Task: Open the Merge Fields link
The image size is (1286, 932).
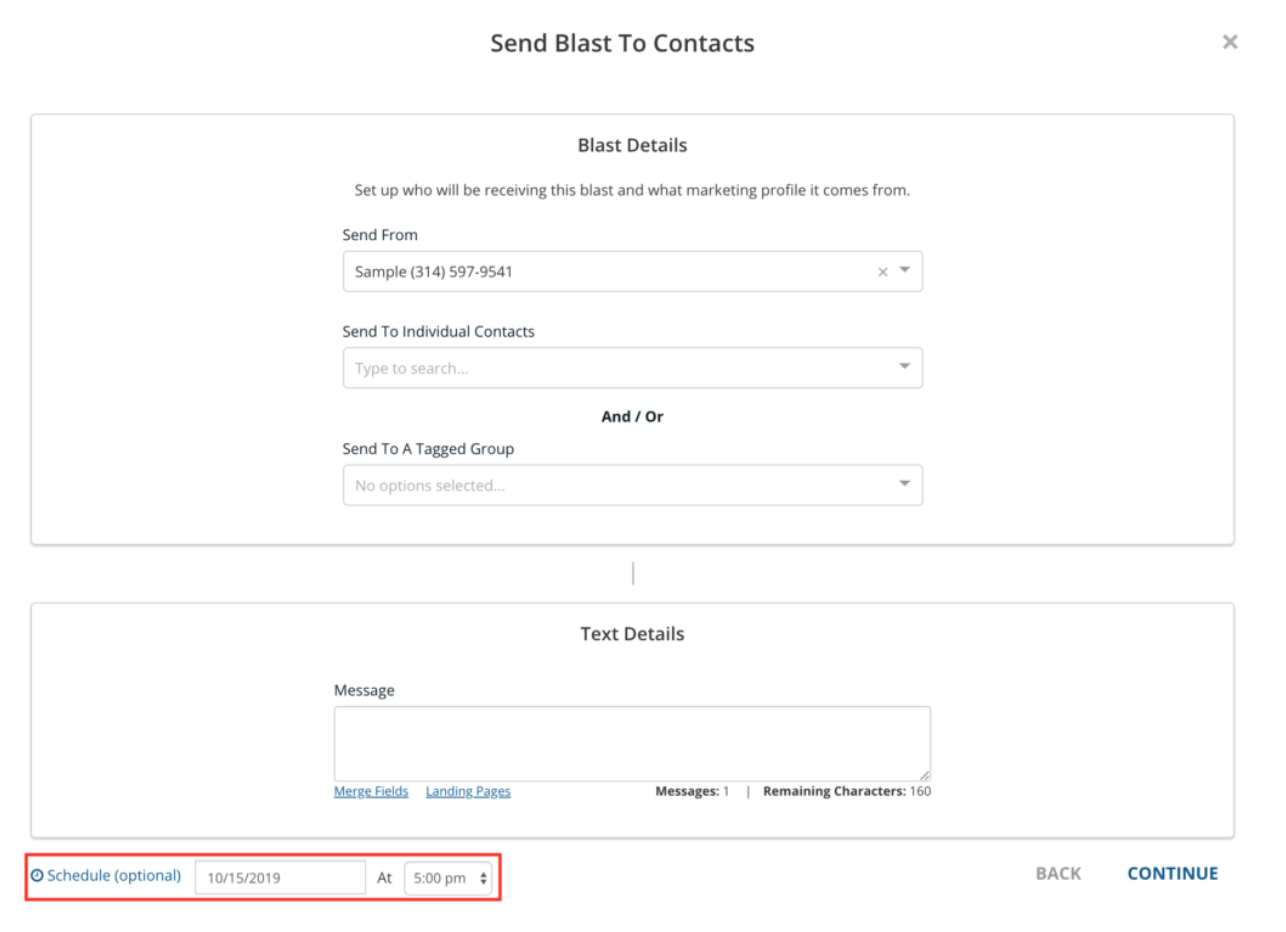Action: pos(371,791)
